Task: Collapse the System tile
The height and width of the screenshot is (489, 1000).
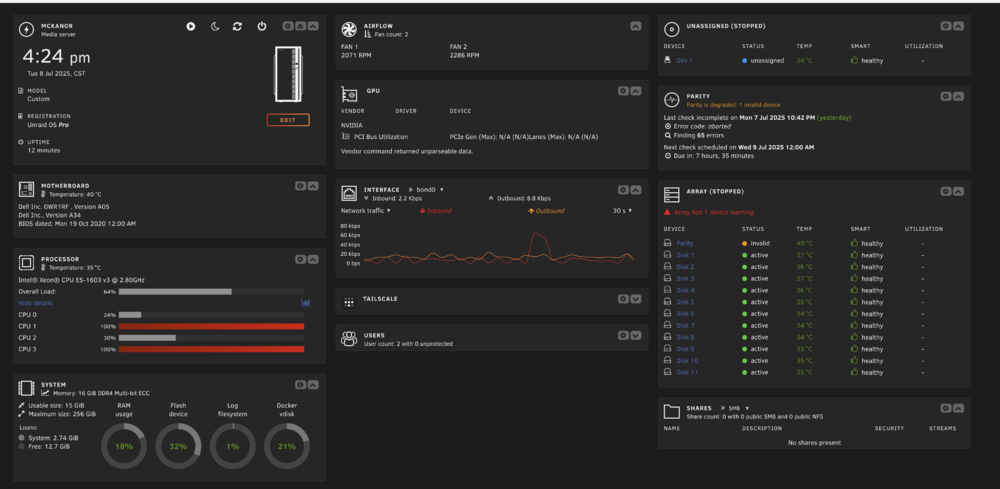Action: [x=312, y=385]
